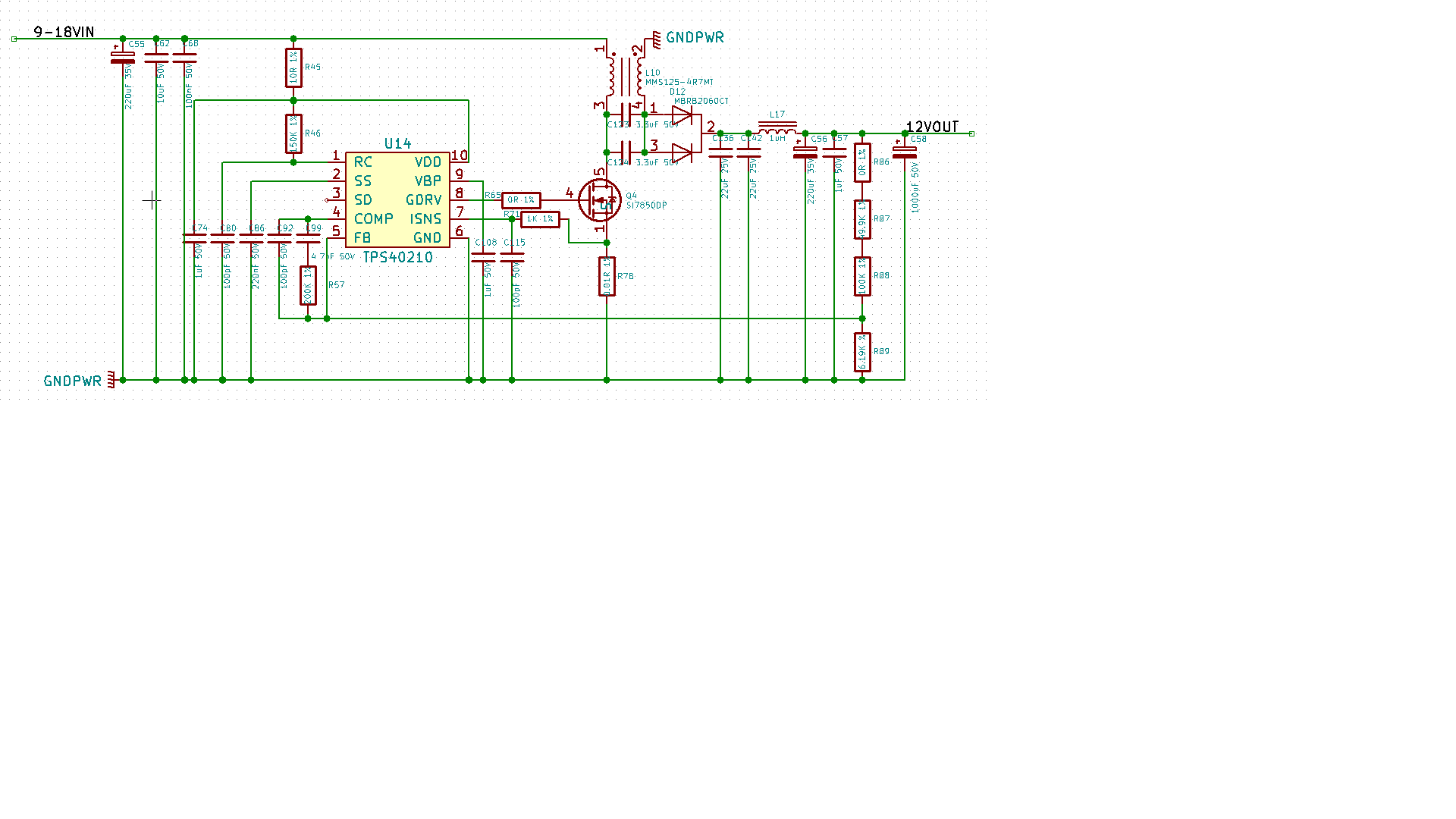This screenshot has width=1456, height=819.
Task: Click the Q4 Si7850DP MOSFET symbol
Action: click(x=599, y=200)
